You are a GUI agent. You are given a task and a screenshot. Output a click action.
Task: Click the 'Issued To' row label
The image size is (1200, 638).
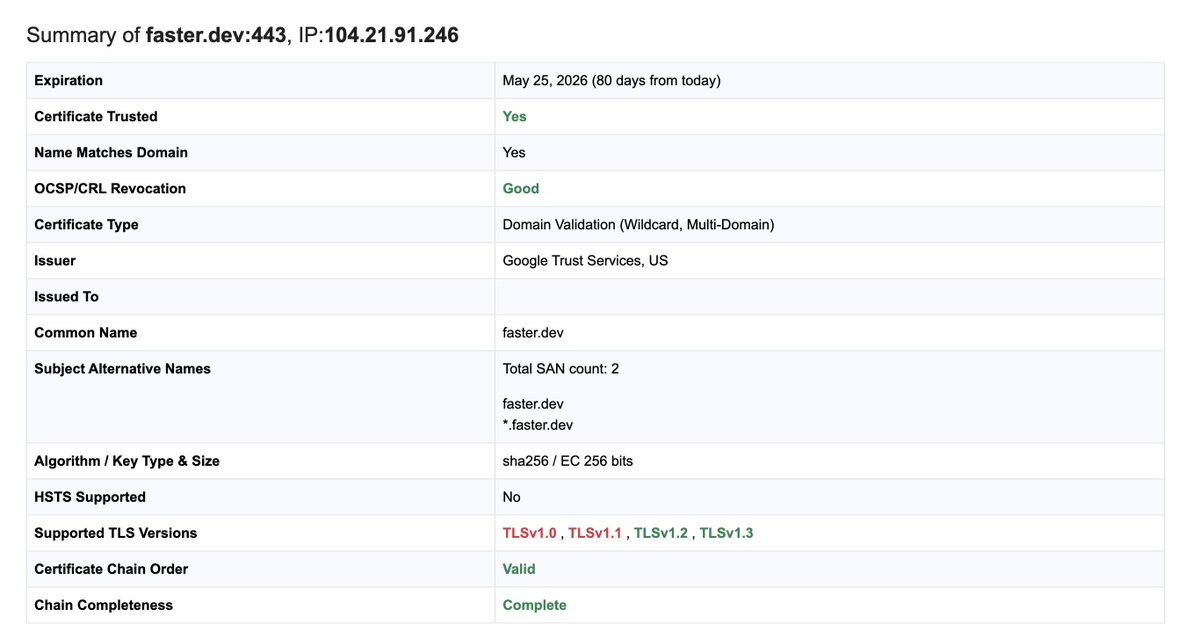66,296
